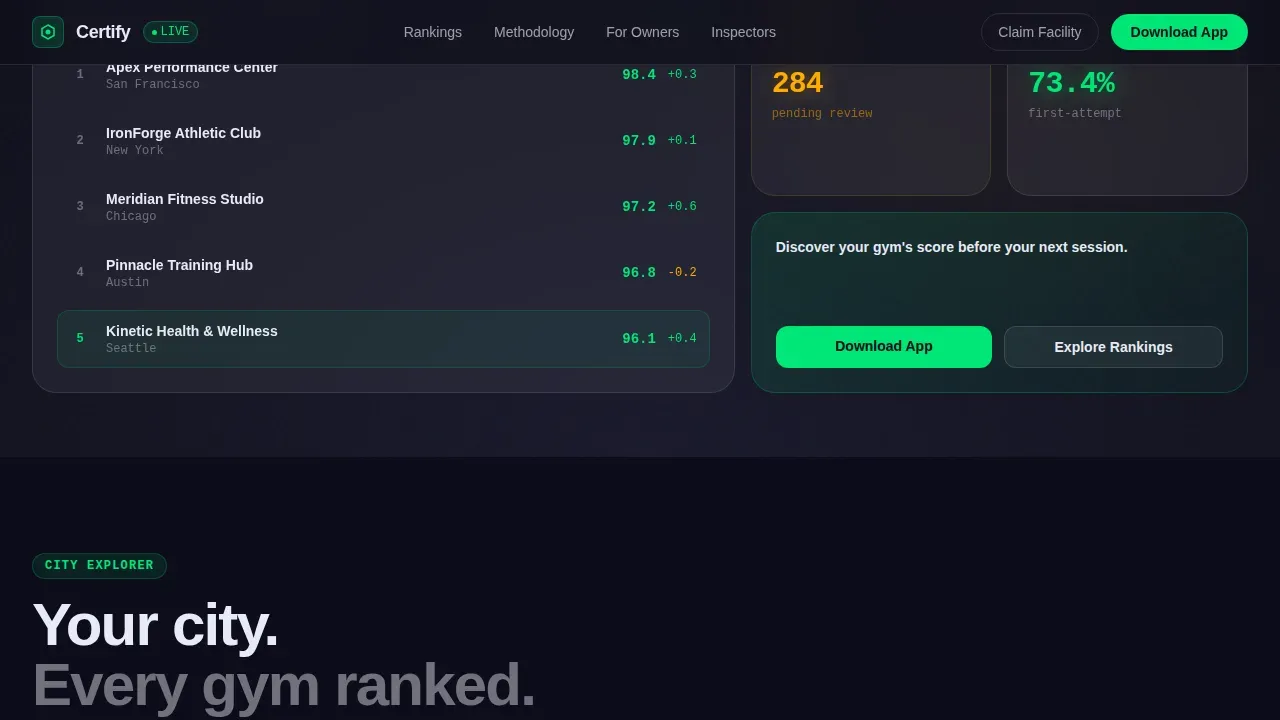Open the Rankings nav item
Viewport: 1280px width, 720px height.
(433, 32)
